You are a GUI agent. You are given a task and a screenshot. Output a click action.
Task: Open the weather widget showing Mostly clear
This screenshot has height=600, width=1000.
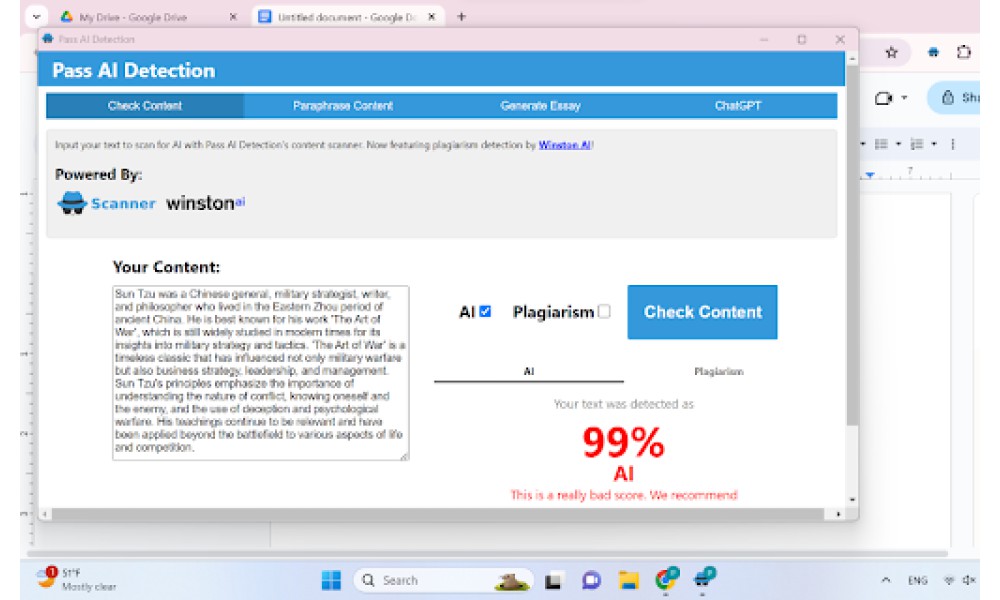coord(77,579)
